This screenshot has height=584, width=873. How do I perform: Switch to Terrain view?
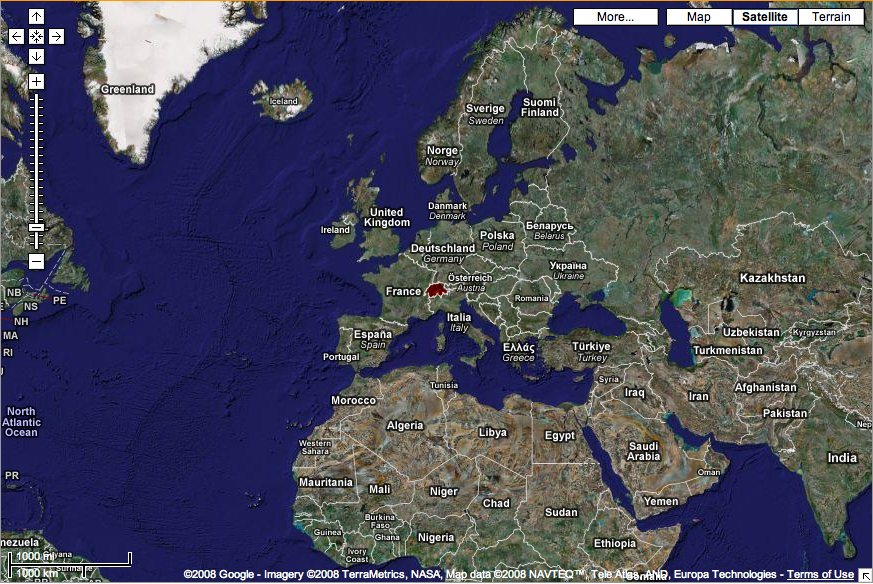pos(831,17)
